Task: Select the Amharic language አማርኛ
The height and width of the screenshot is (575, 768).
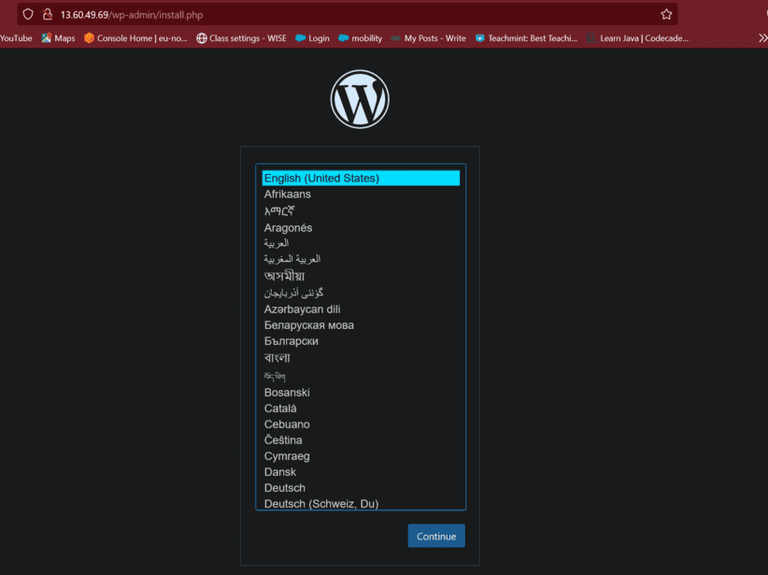Action: pyautogui.click(x=361, y=211)
